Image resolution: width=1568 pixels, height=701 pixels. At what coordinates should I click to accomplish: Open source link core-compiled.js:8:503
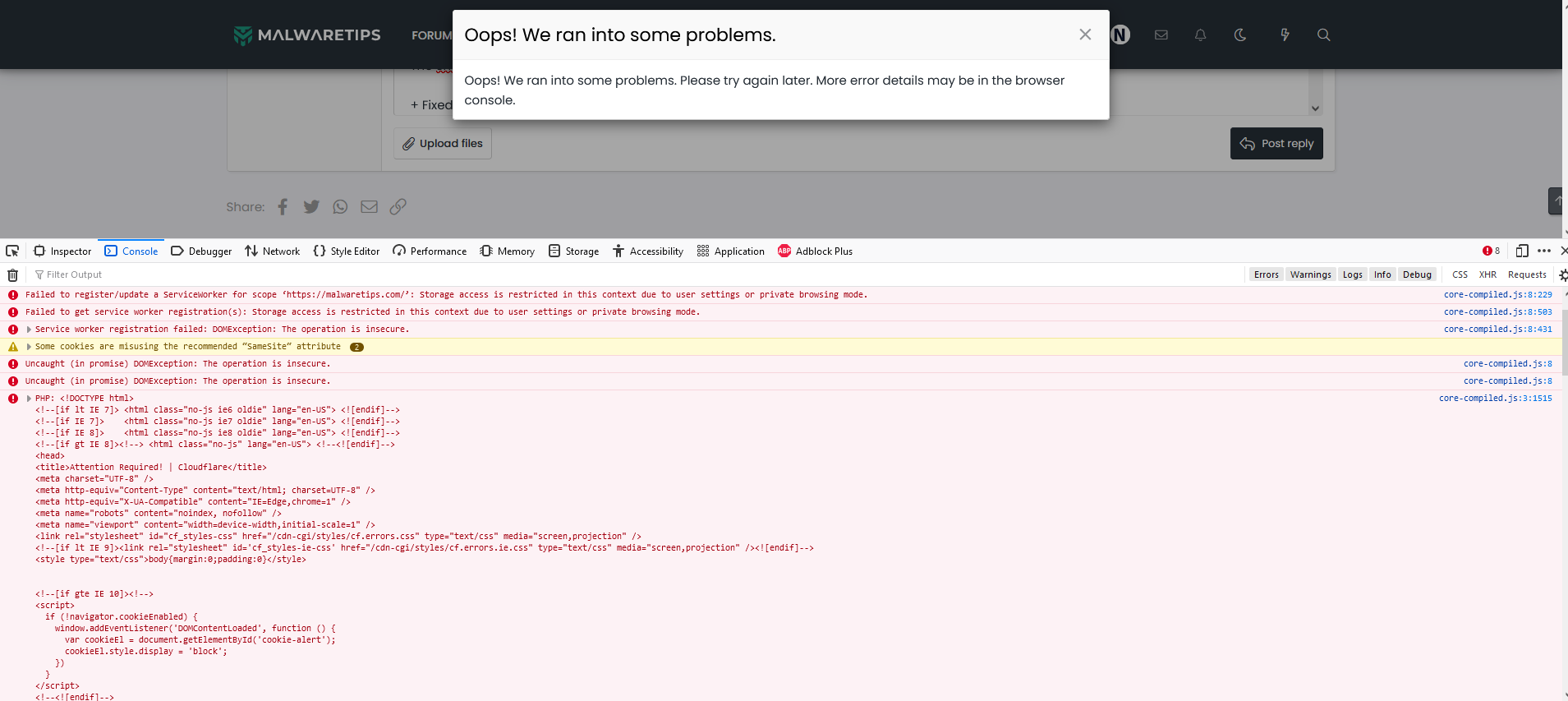coord(1498,312)
